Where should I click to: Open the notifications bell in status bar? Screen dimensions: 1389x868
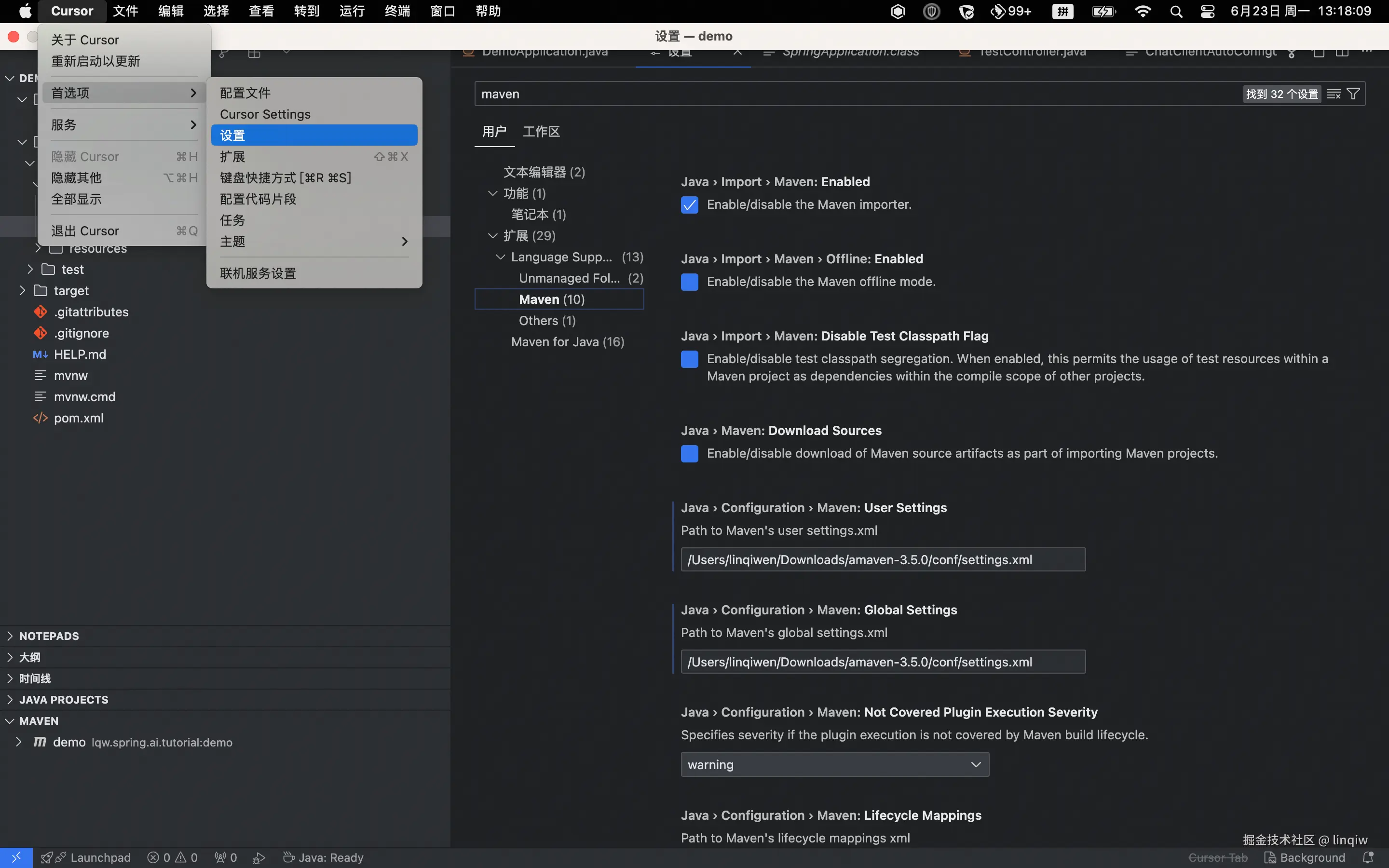coord(1368,857)
